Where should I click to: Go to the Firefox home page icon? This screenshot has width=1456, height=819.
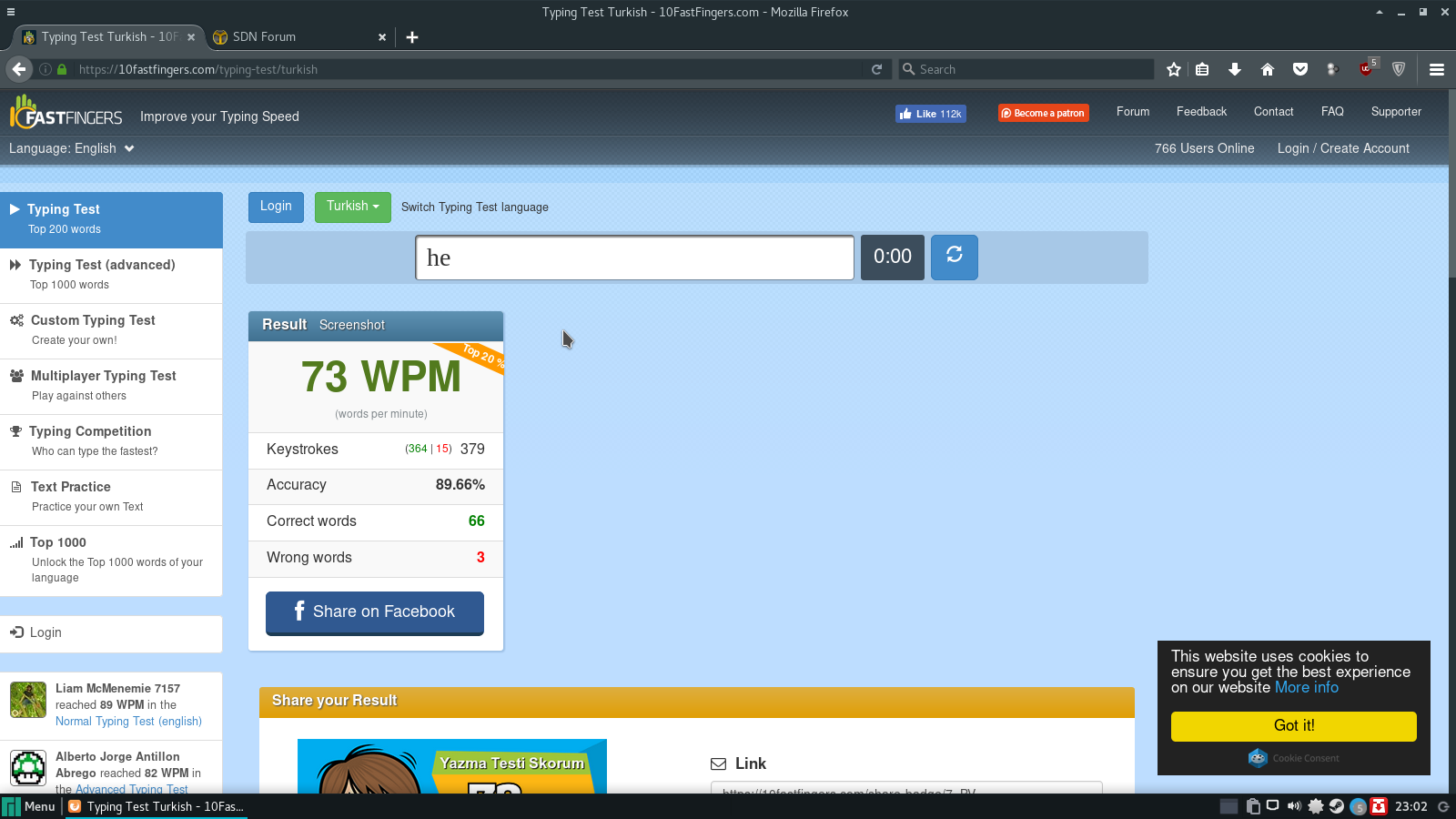pos(1268,69)
